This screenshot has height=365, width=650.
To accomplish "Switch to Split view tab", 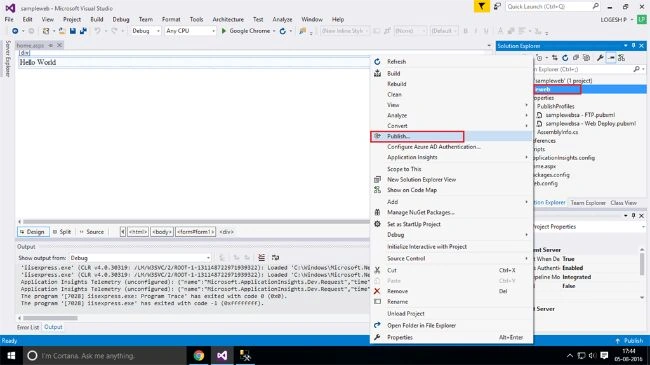I will tap(62, 232).
